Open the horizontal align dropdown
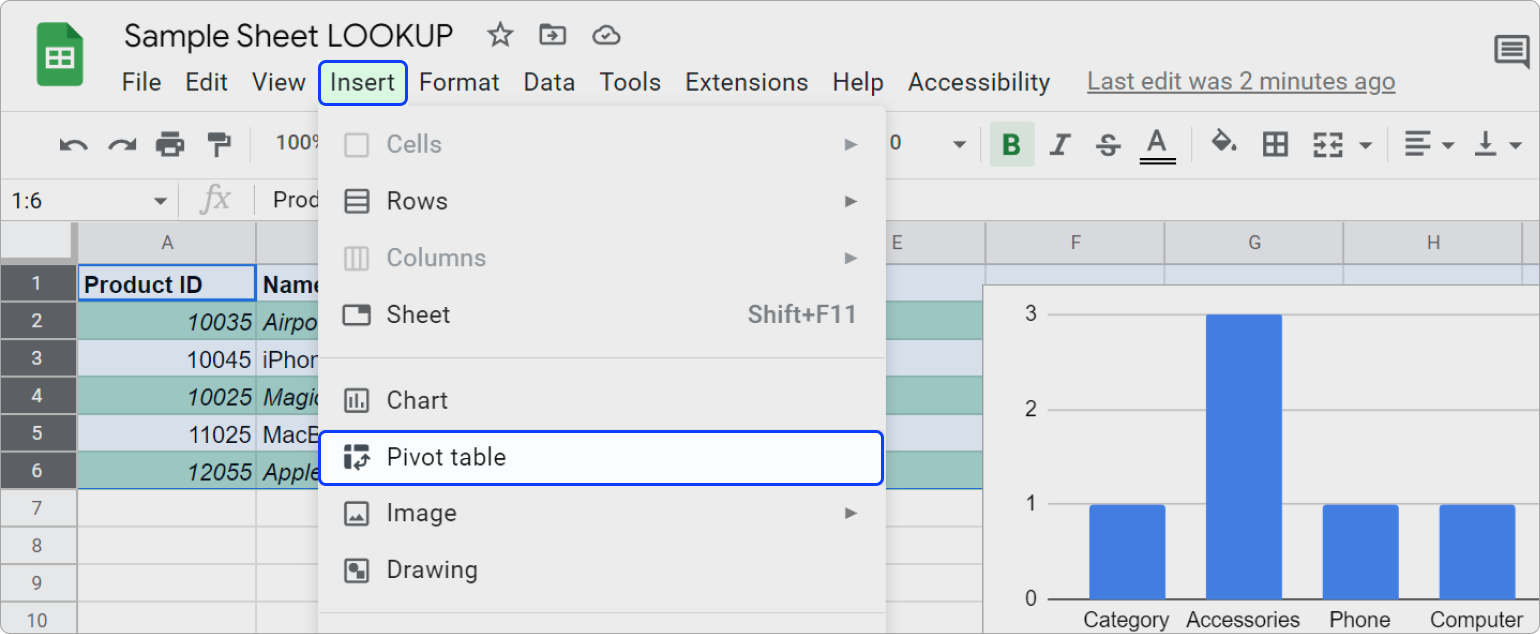 (1428, 145)
